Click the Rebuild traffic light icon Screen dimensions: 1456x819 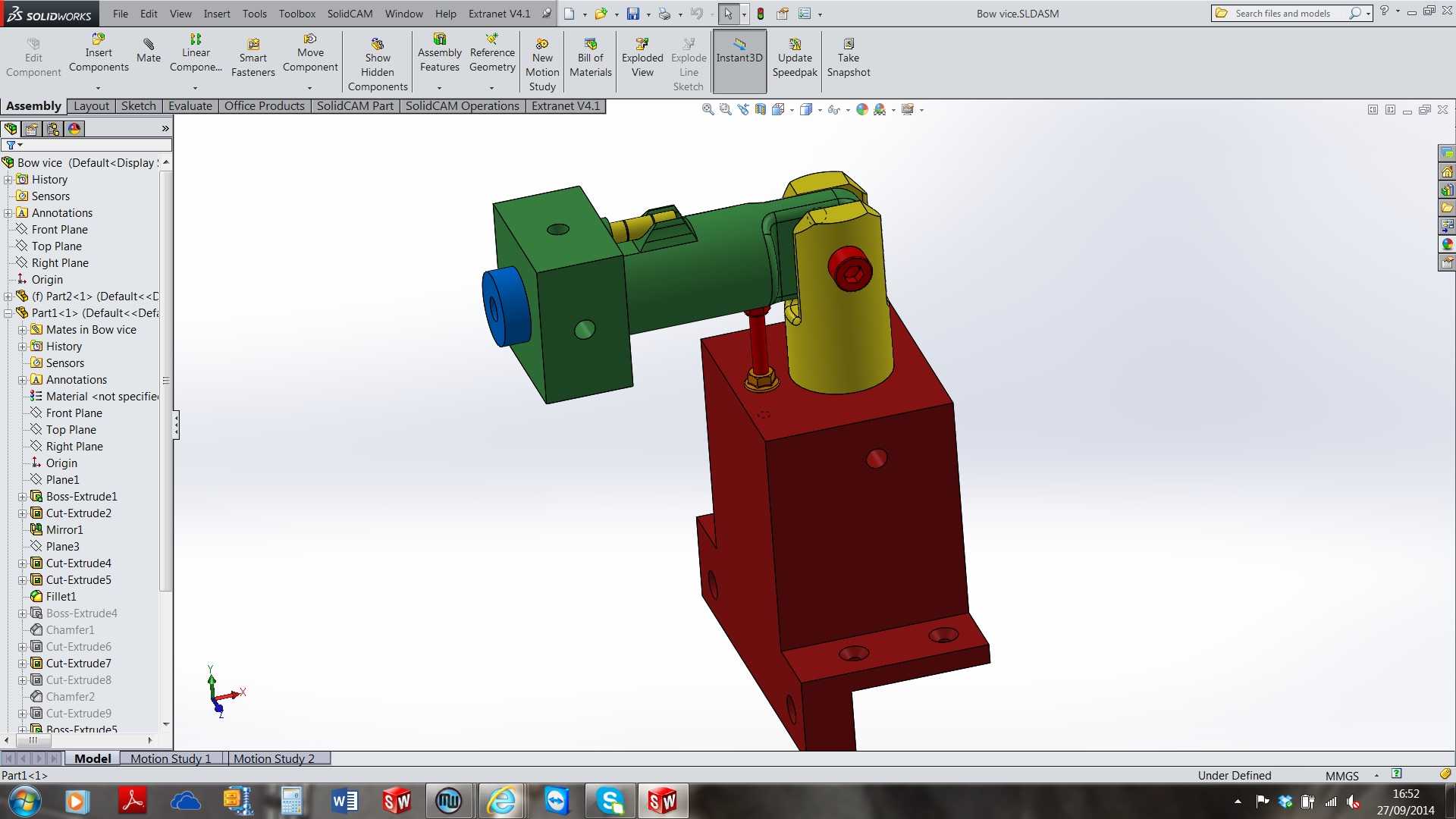point(761,14)
